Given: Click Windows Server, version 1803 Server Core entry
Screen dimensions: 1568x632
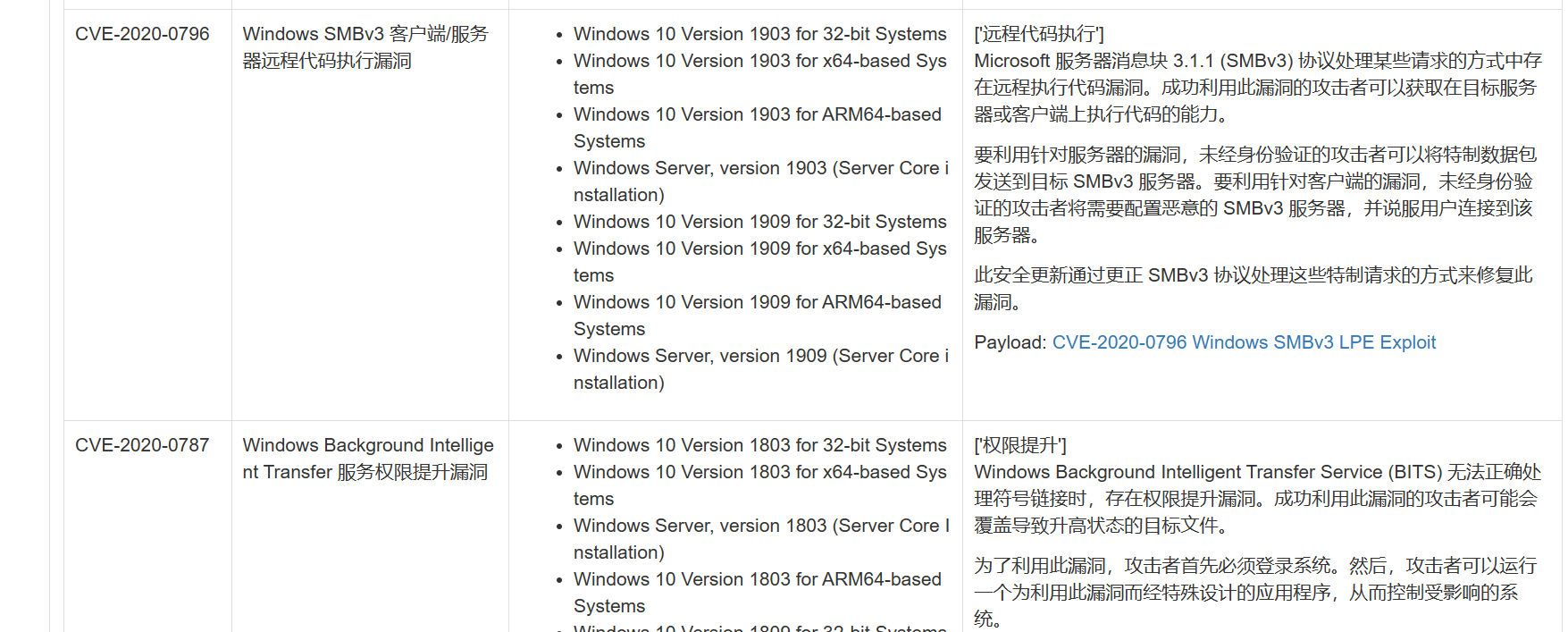Looking at the screenshot, I should [760, 526].
